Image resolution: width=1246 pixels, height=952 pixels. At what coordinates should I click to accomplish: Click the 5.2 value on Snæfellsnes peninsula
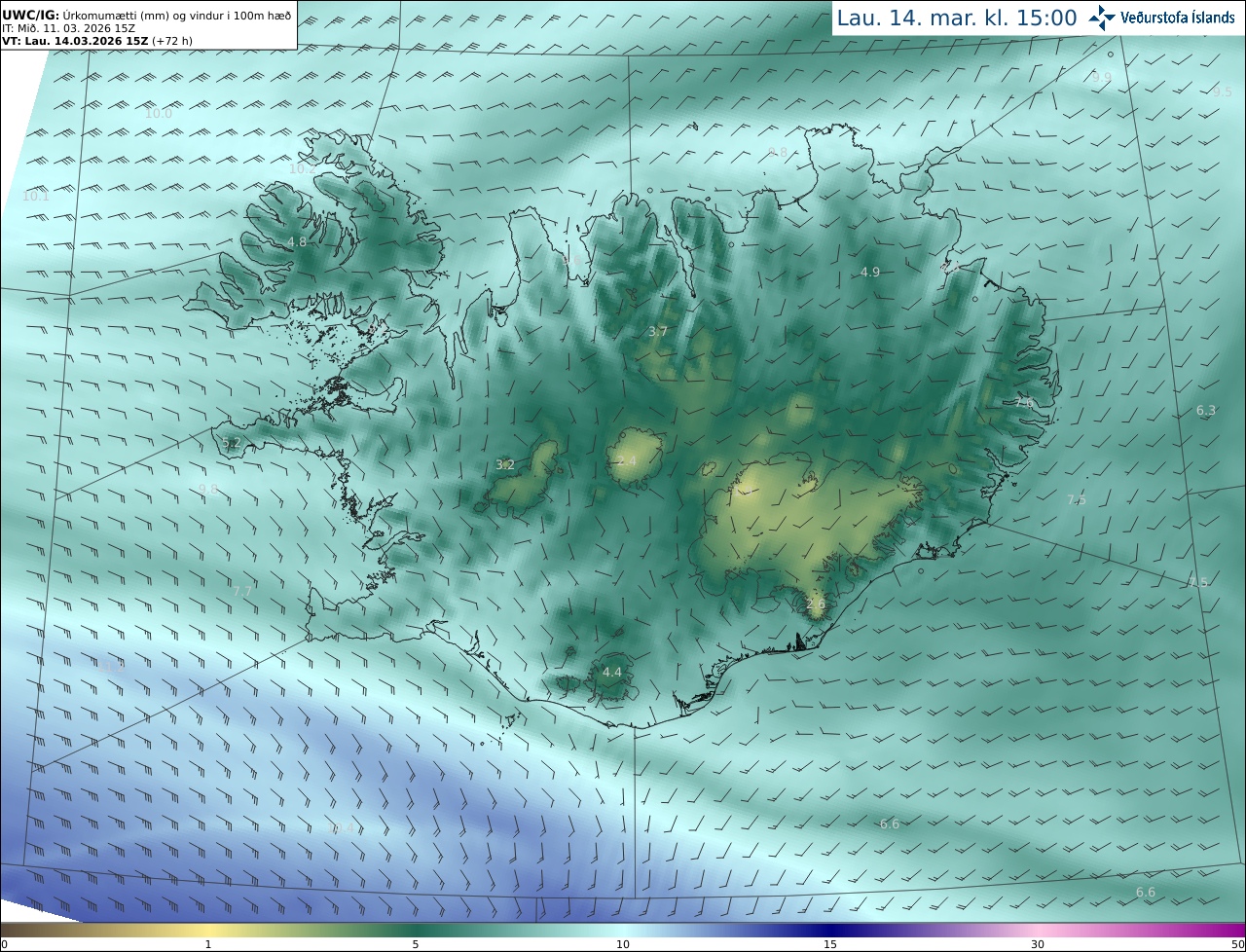[x=231, y=443]
